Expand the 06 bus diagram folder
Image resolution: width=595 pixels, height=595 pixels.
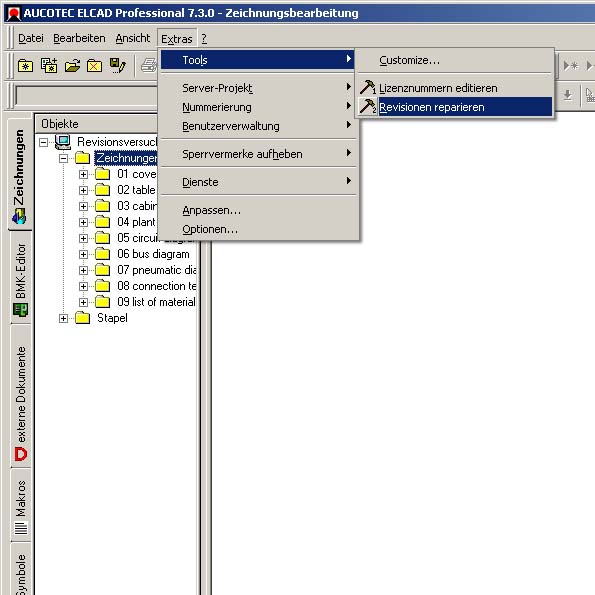pyautogui.click(x=83, y=254)
